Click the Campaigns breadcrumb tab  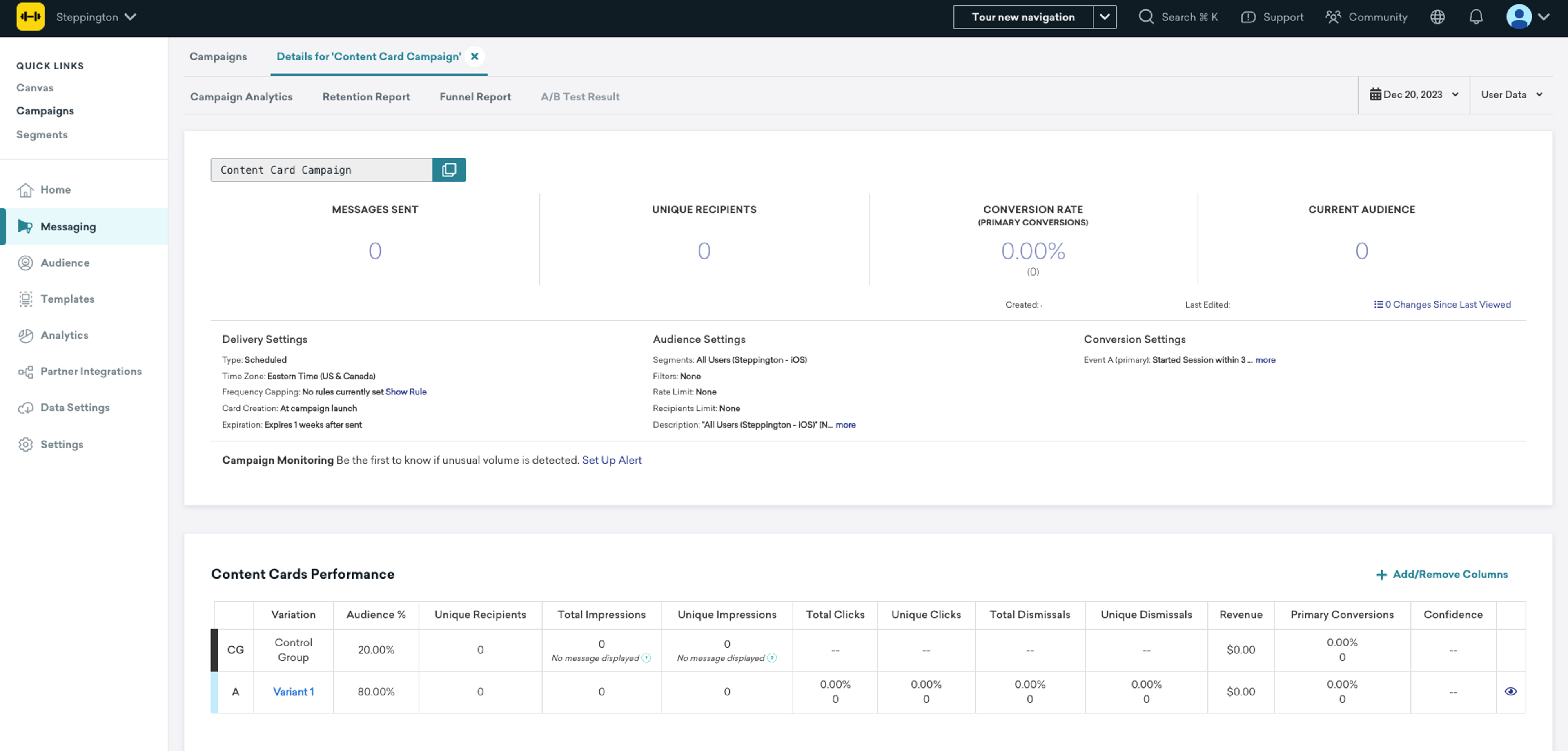tap(218, 56)
